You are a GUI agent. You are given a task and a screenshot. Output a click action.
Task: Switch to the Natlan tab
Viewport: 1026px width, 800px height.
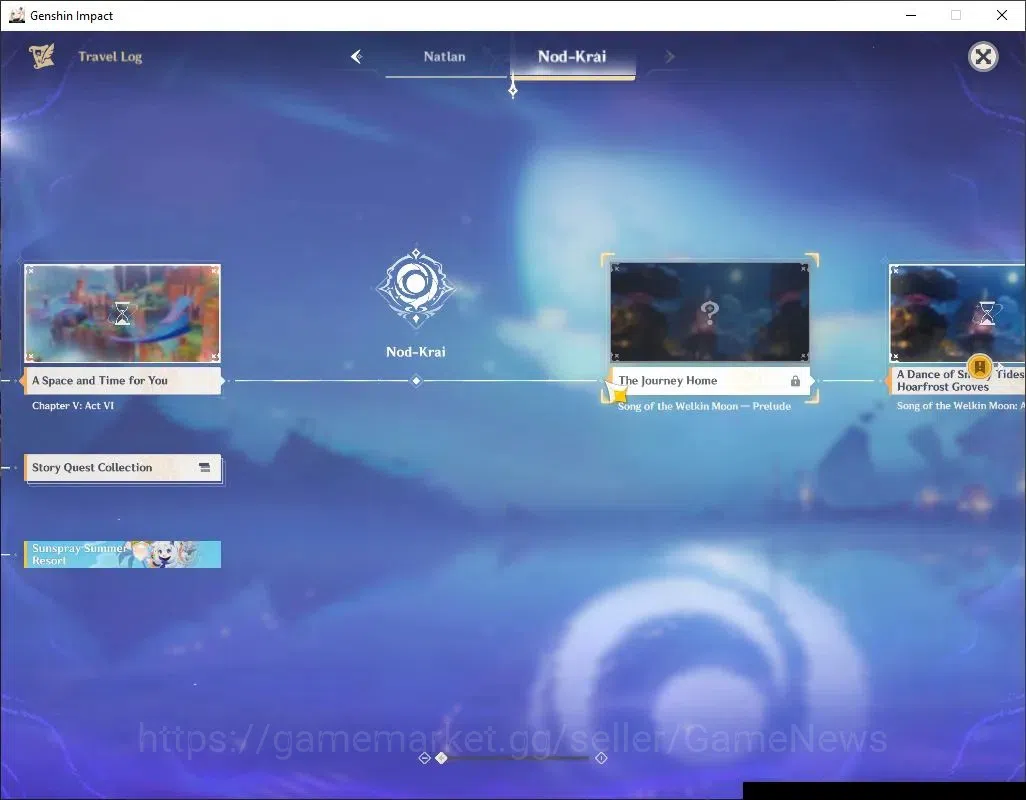444,57
